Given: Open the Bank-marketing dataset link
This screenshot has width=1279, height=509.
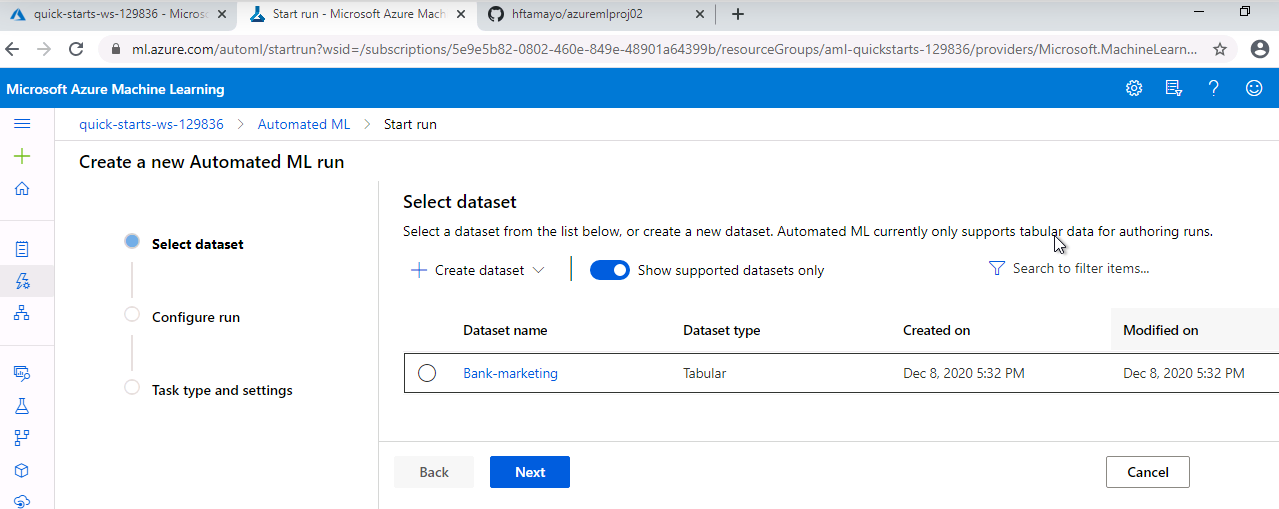Looking at the screenshot, I should point(510,373).
